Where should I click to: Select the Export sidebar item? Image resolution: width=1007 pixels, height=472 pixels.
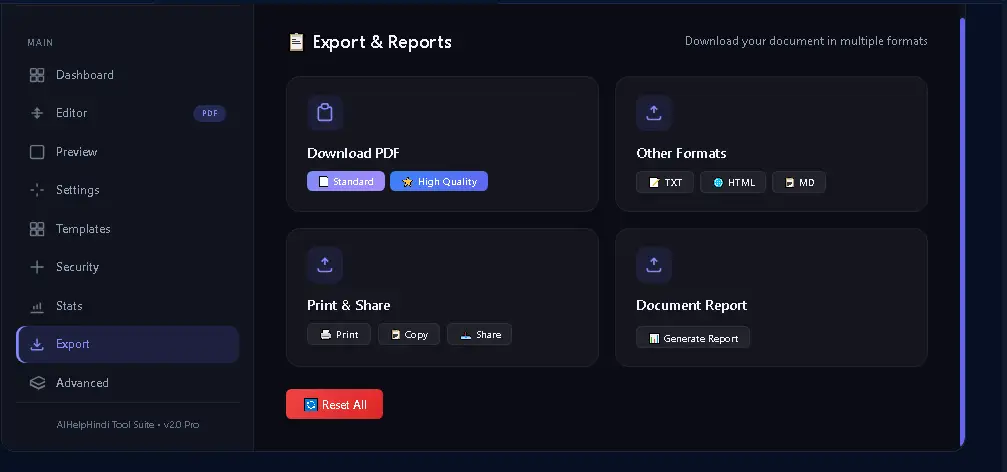pos(128,344)
